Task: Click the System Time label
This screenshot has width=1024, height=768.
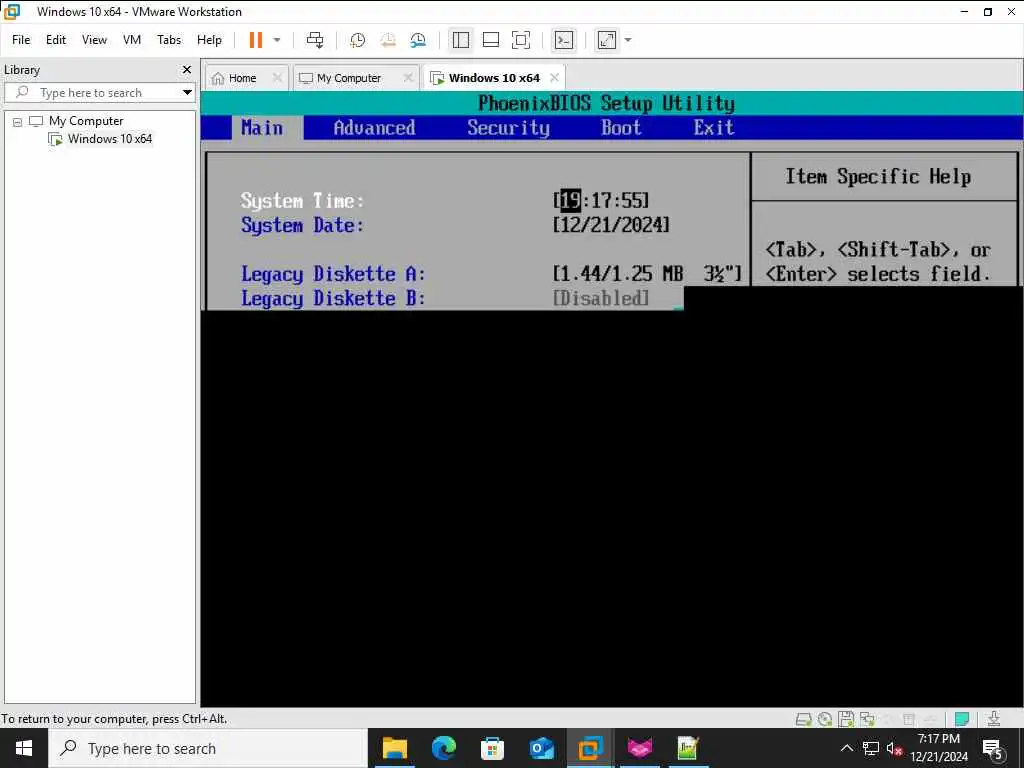Action: click(302, 200)
